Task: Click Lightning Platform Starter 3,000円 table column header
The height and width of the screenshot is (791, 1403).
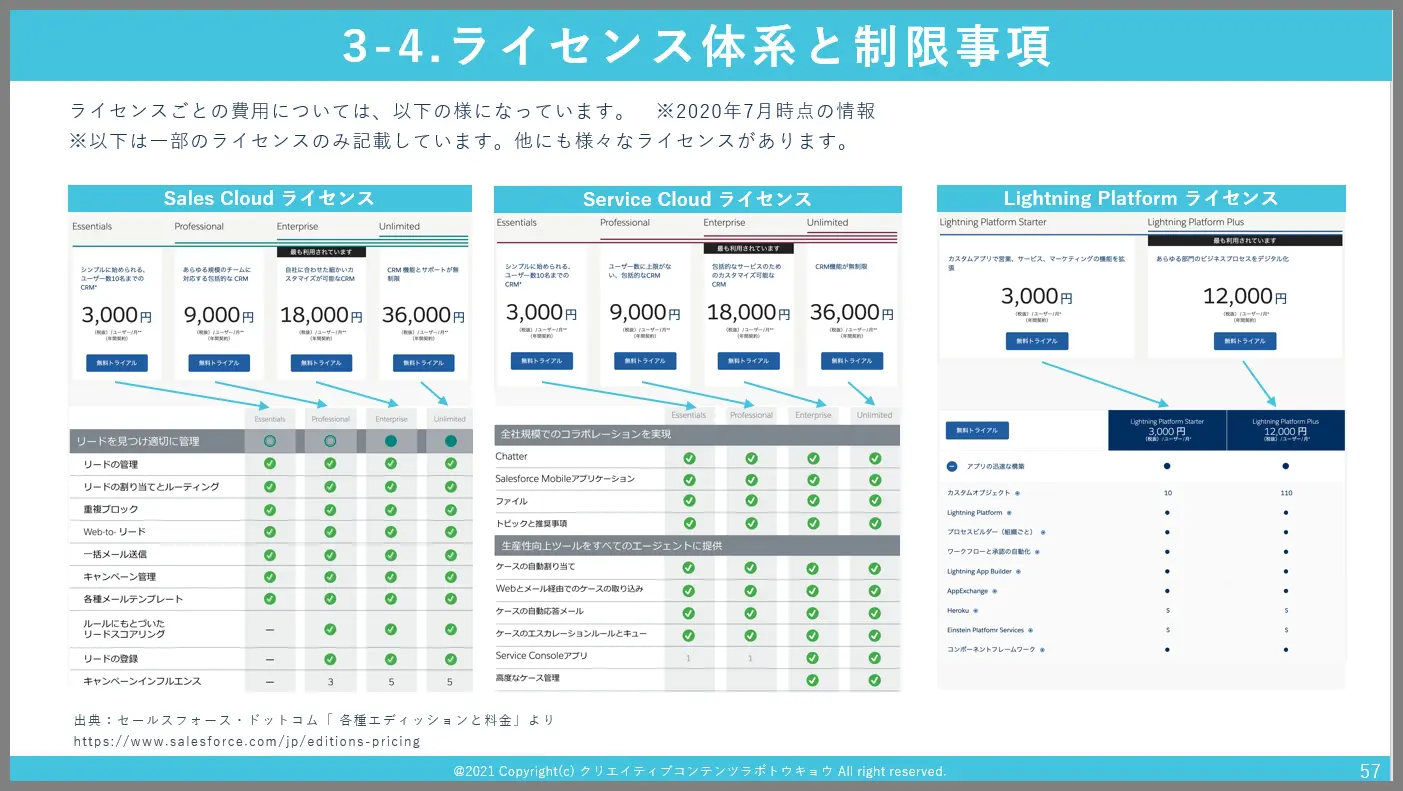Action: 1167,430
